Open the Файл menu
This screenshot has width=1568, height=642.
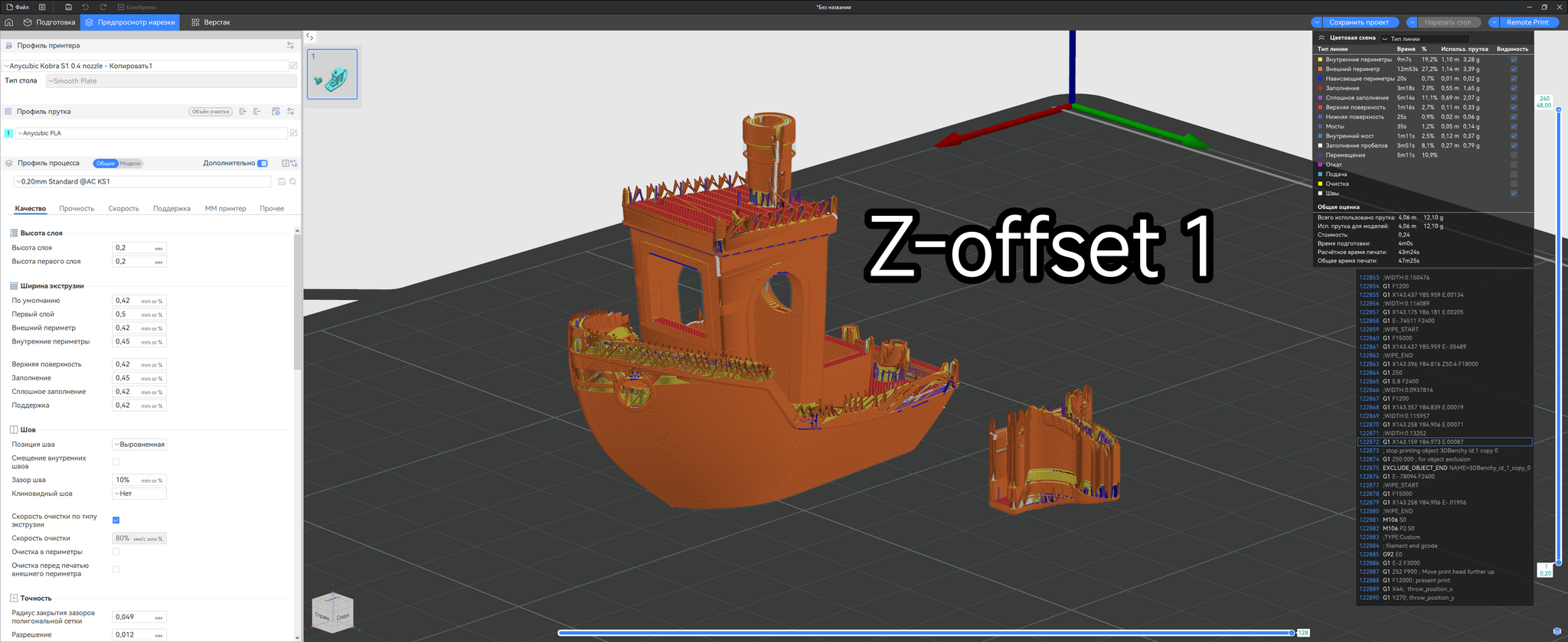click(x=18, y=7)
